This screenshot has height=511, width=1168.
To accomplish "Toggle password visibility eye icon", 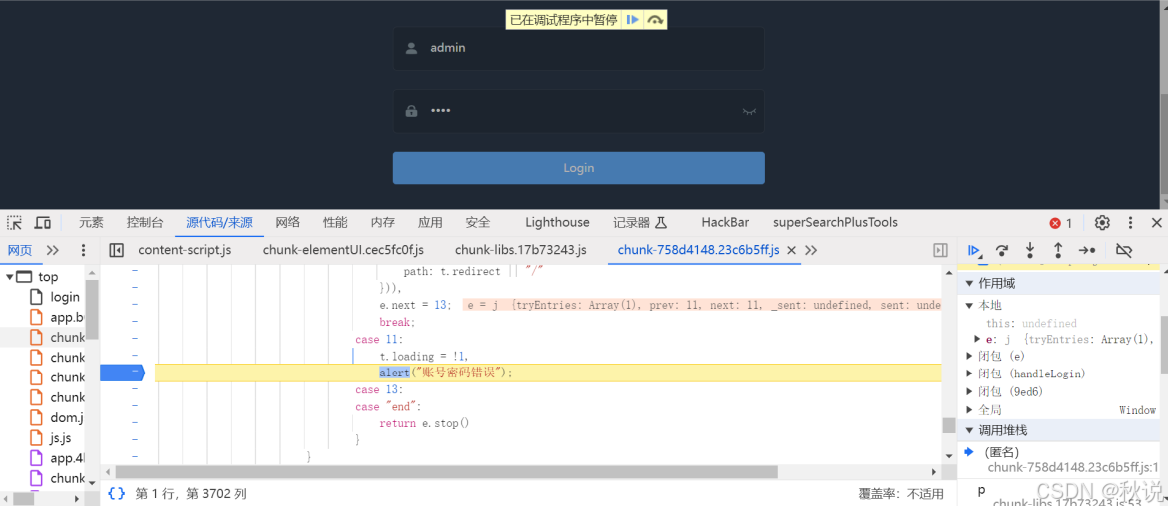I will tap(749, 111).
